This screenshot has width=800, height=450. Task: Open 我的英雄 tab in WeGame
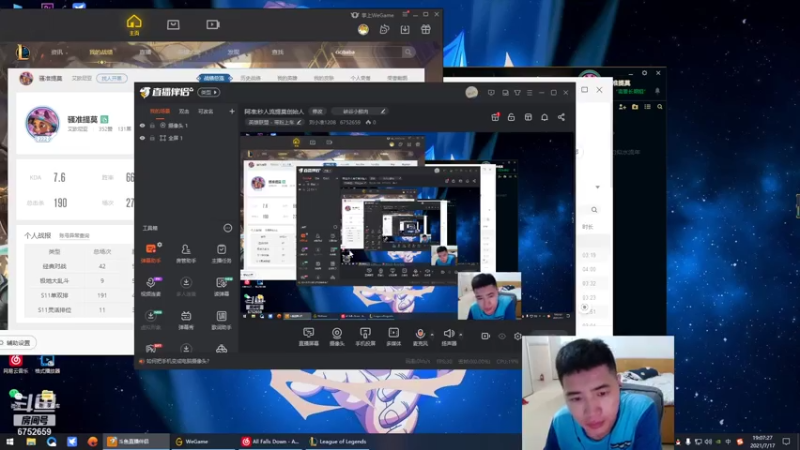(287, 78)
